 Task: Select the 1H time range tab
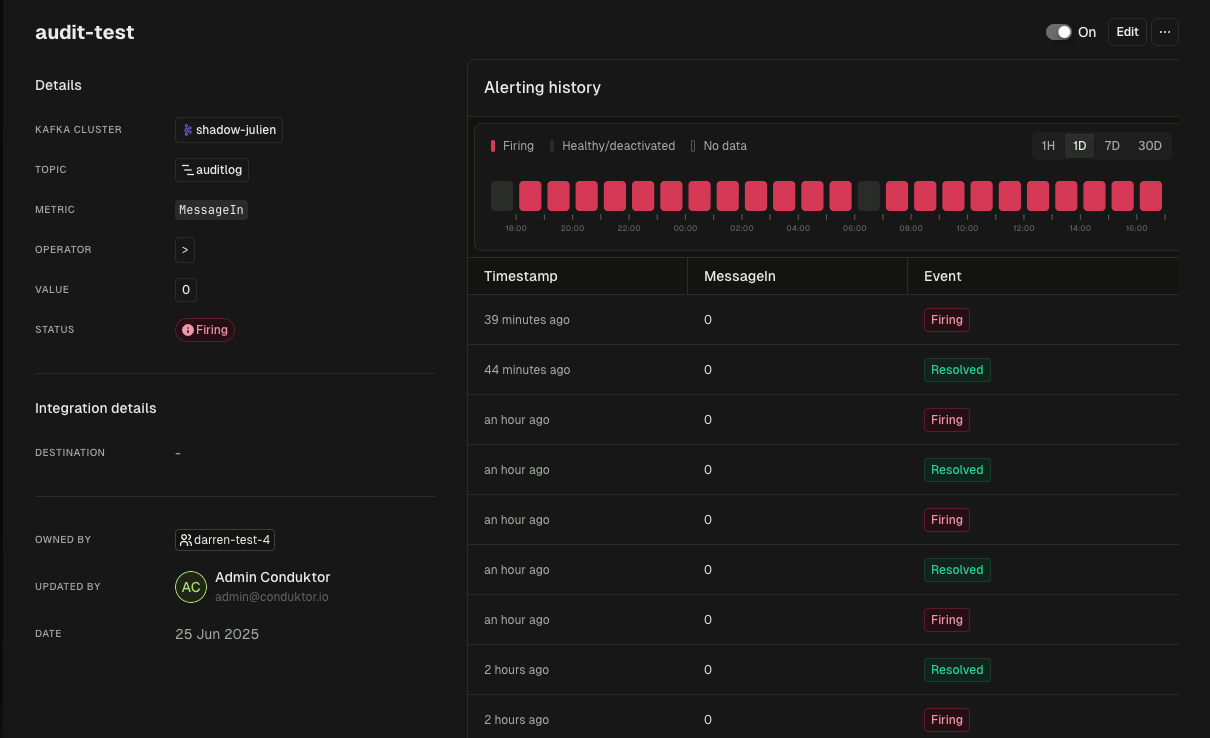point(1048,145)
